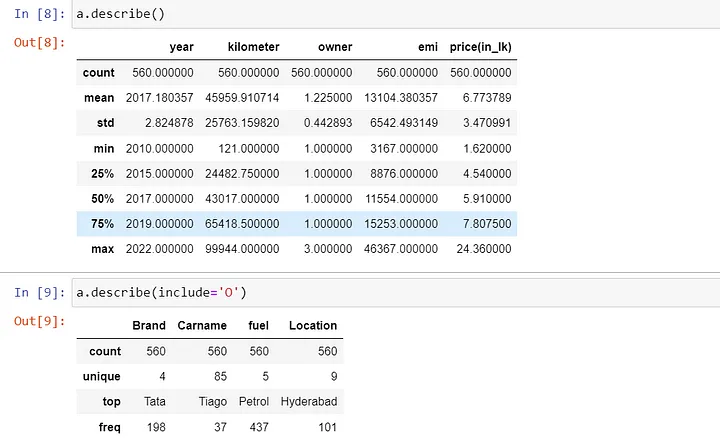Click the Location column header
Screen dimensions: 720x447
point(313,326)
